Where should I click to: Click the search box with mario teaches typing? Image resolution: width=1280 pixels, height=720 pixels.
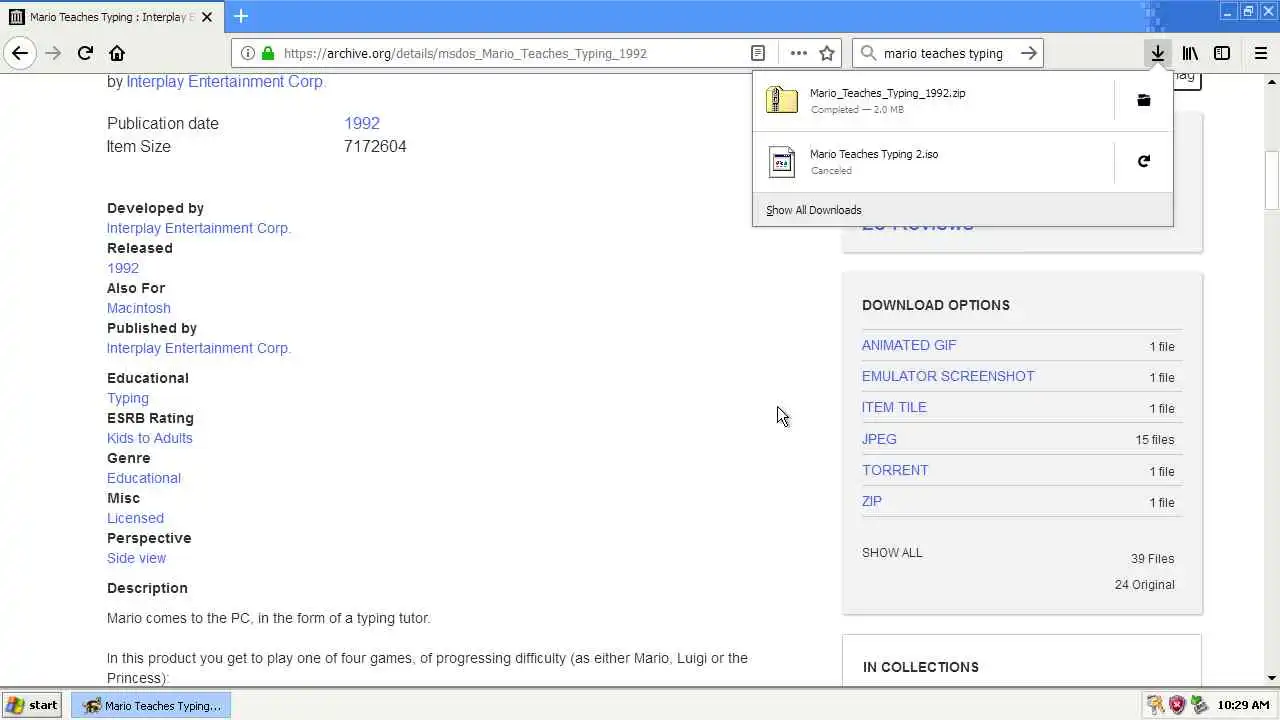pos(943,53)
